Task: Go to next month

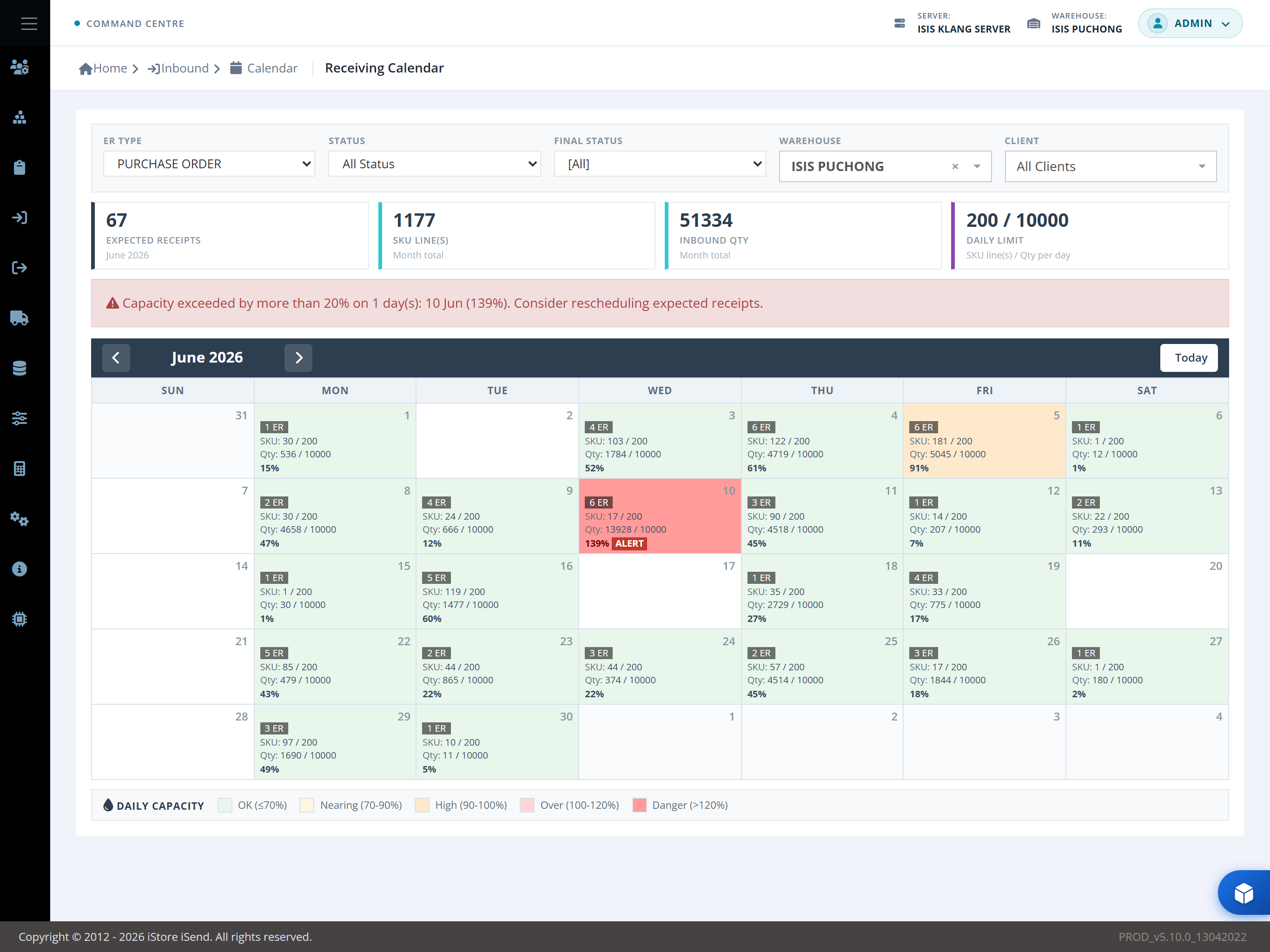Action: [x=298, y=358]
